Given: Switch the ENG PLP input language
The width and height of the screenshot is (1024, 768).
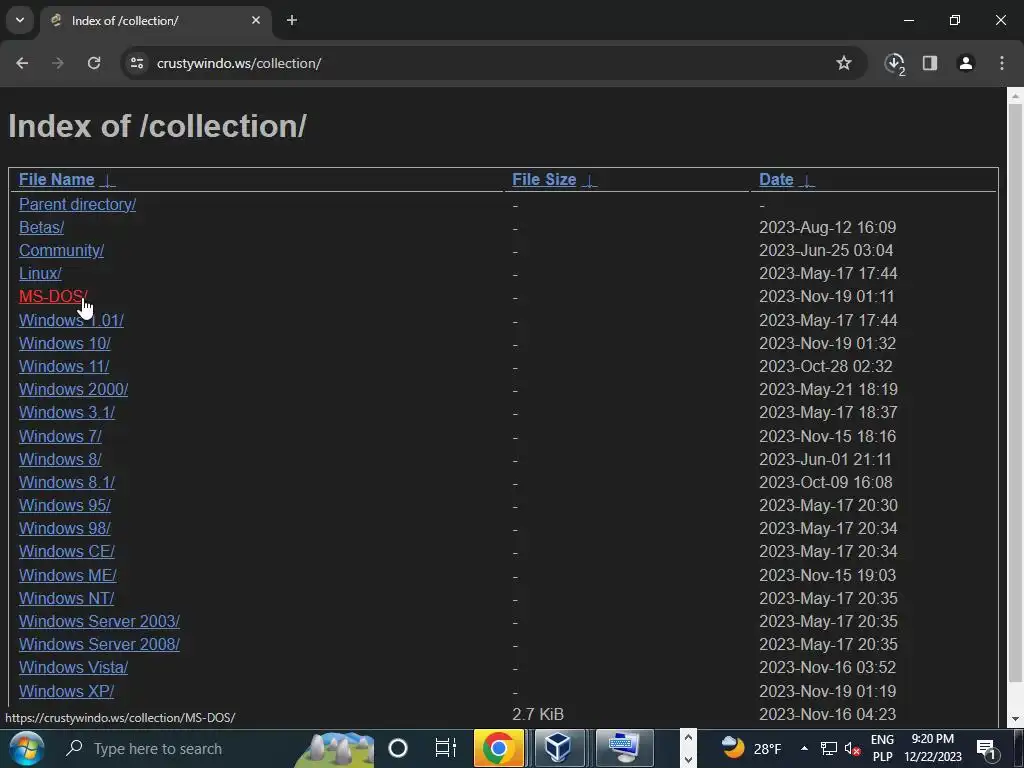Looking at the screenshot, I should coord(882,748).
